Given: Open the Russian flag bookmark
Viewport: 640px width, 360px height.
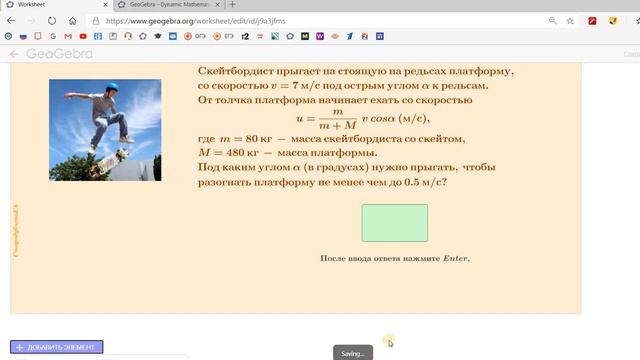Looking at the screenshot, I should point(23,36).
